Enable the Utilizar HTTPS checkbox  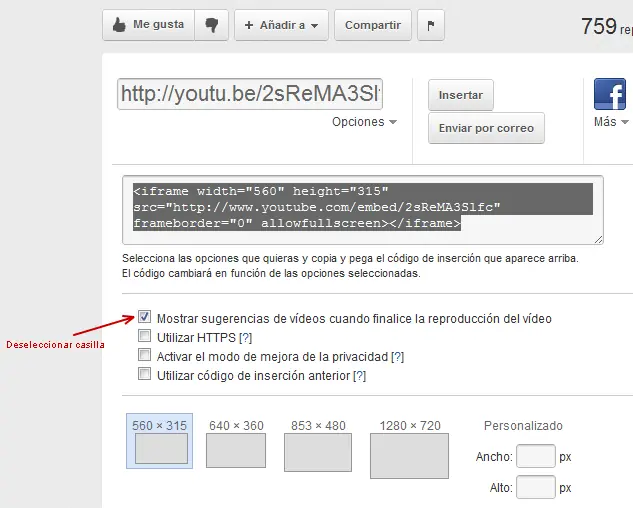click(144, 336)
